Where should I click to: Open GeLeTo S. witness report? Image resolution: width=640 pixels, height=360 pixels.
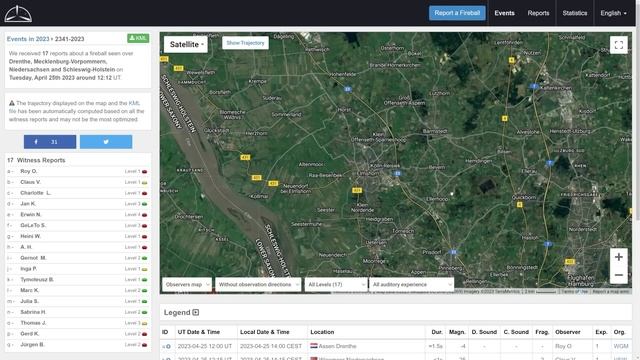coord(33,225)
